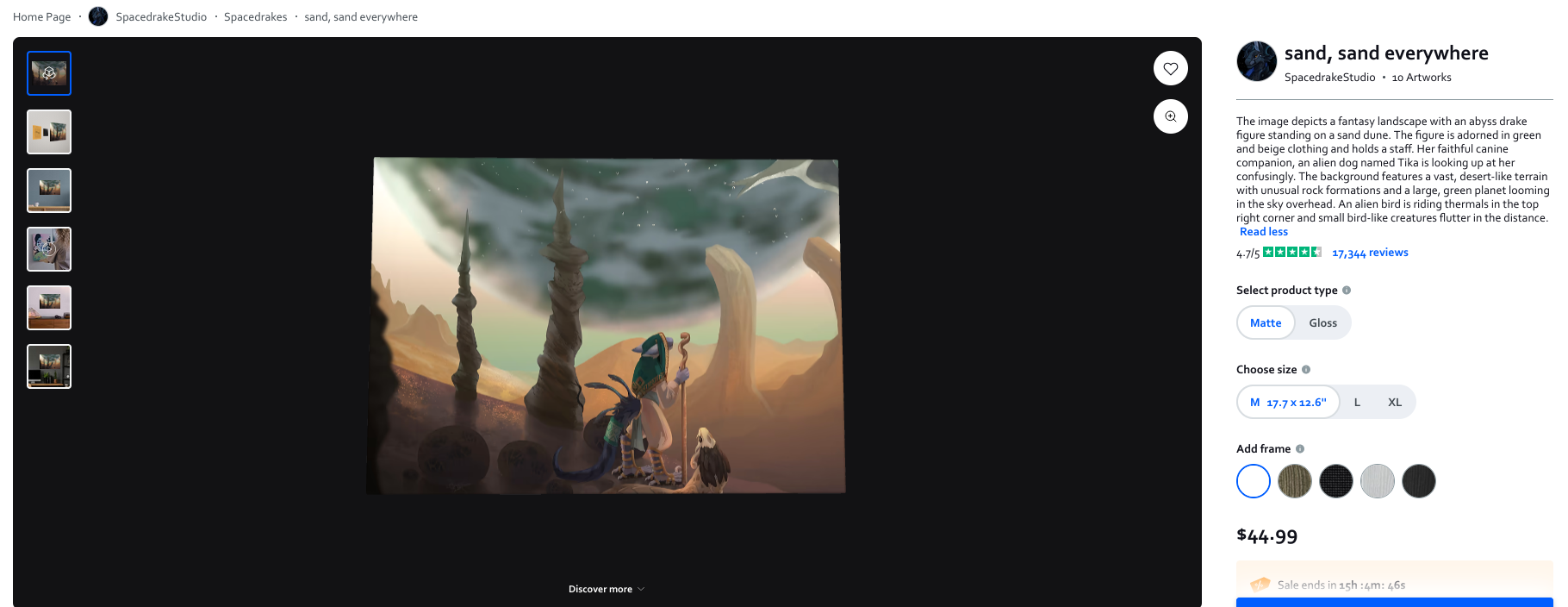1568x607 pixels.
Task: Click the info icon next to Choose size
Action: pos(1306,370)
